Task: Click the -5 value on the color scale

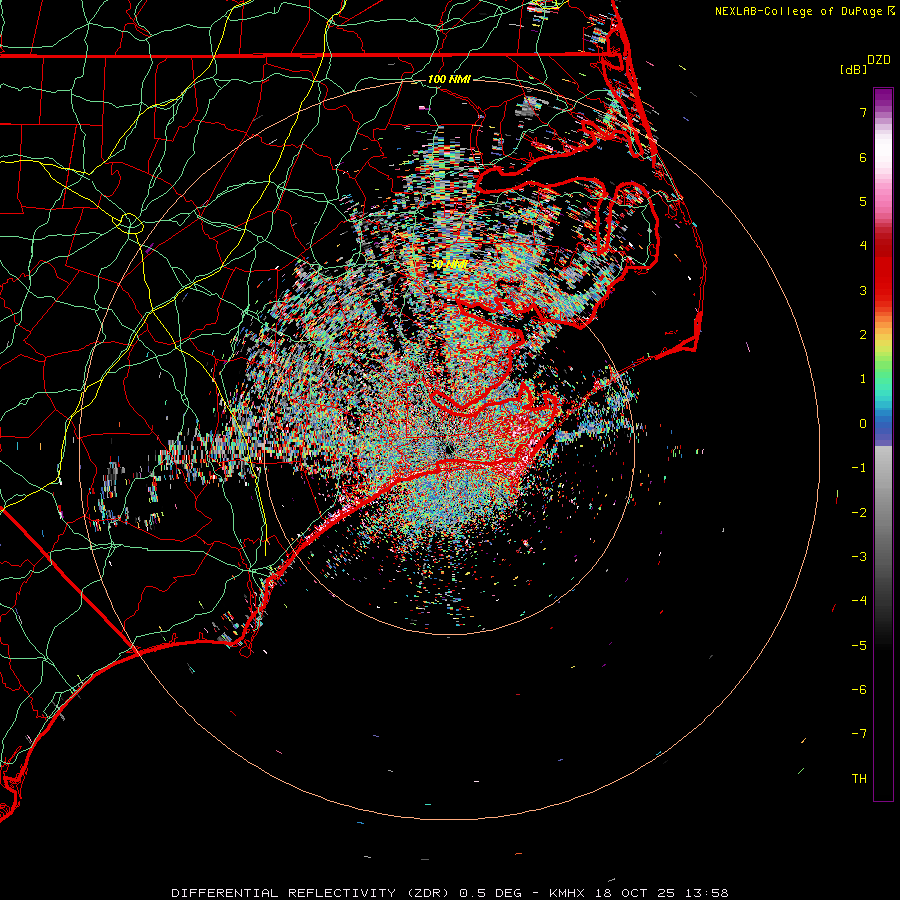Action: tap(859, 646)
